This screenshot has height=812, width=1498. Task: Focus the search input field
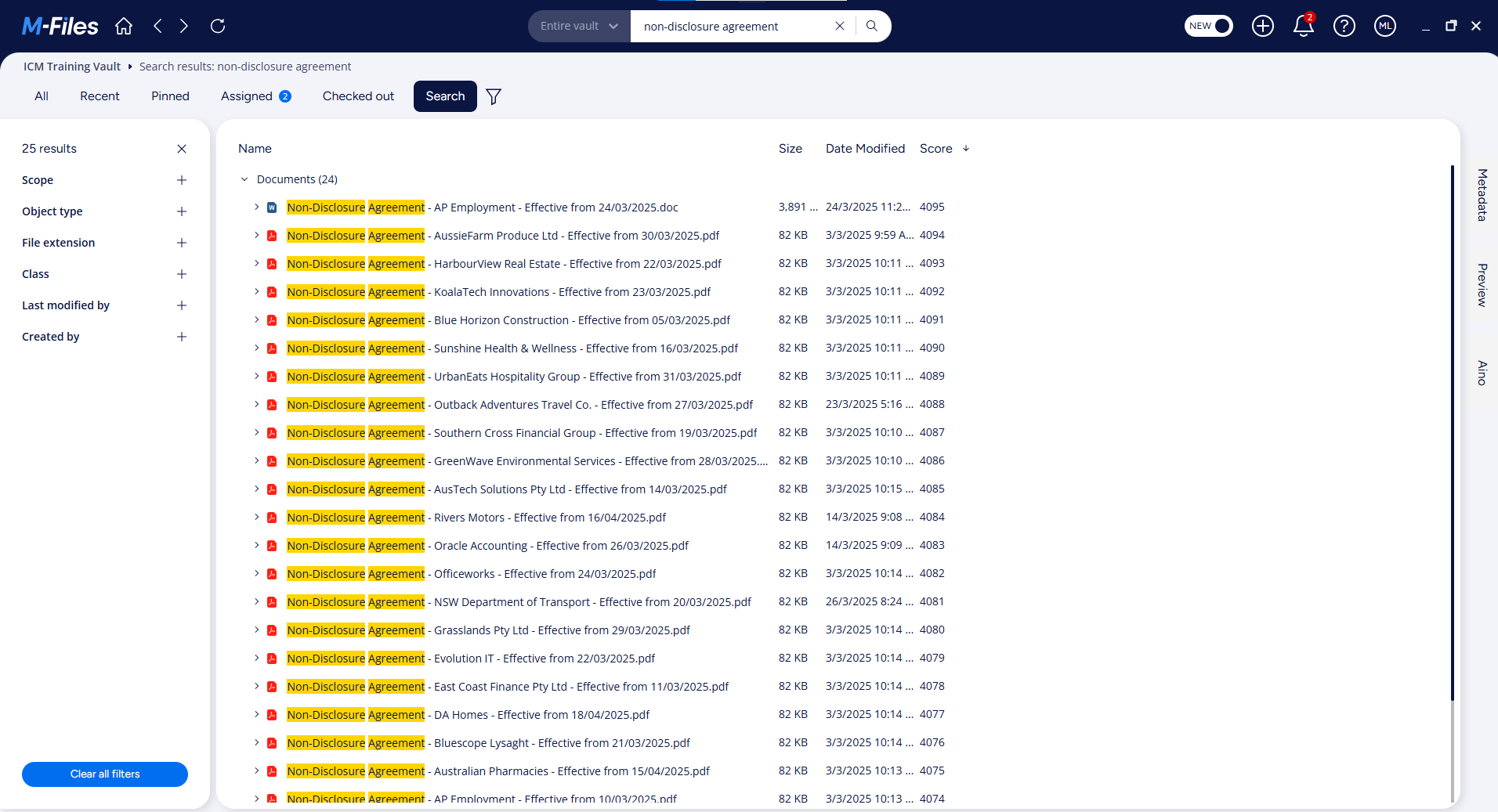[x=733, y=27]
